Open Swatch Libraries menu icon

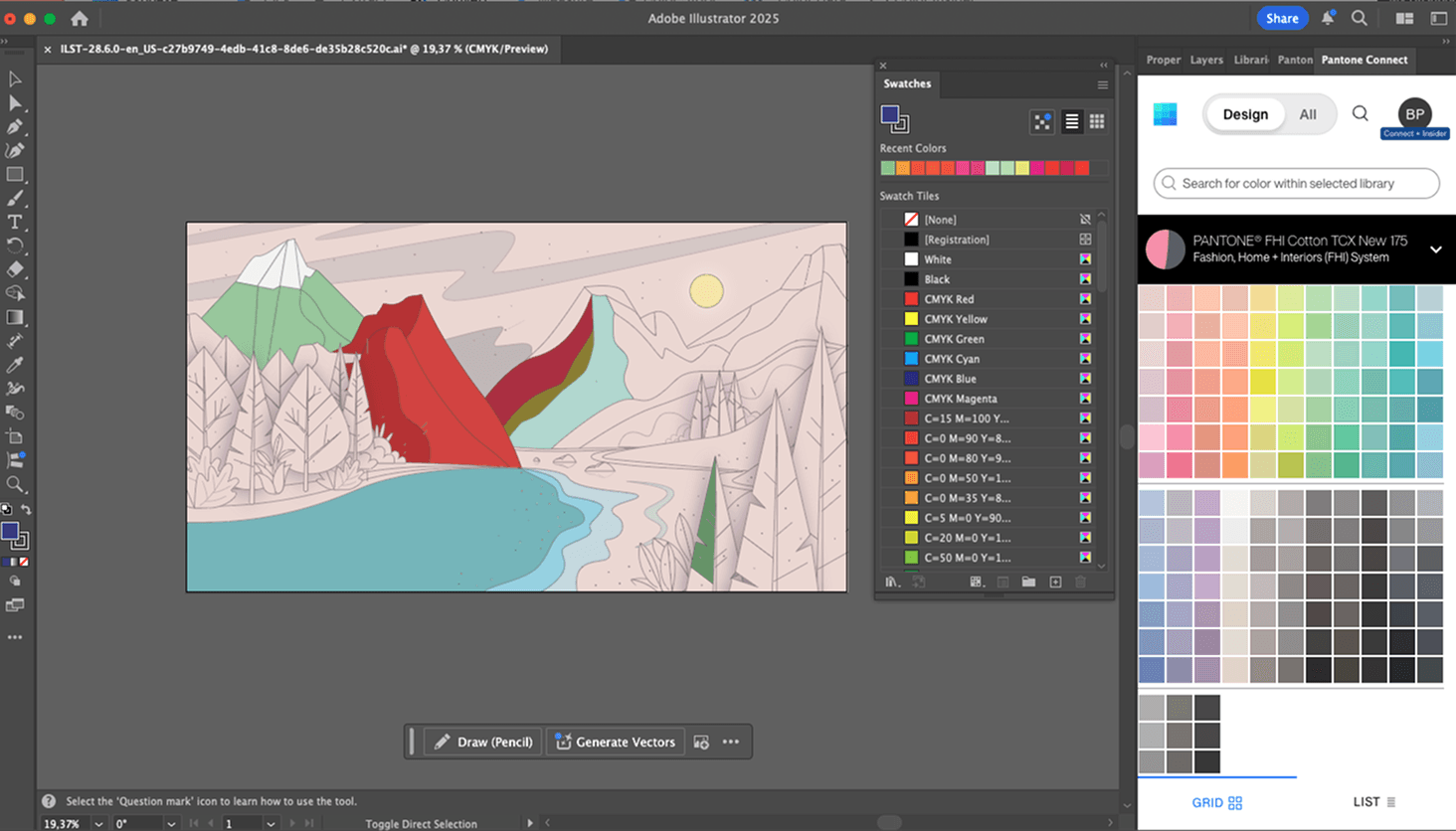coord(892,582)
